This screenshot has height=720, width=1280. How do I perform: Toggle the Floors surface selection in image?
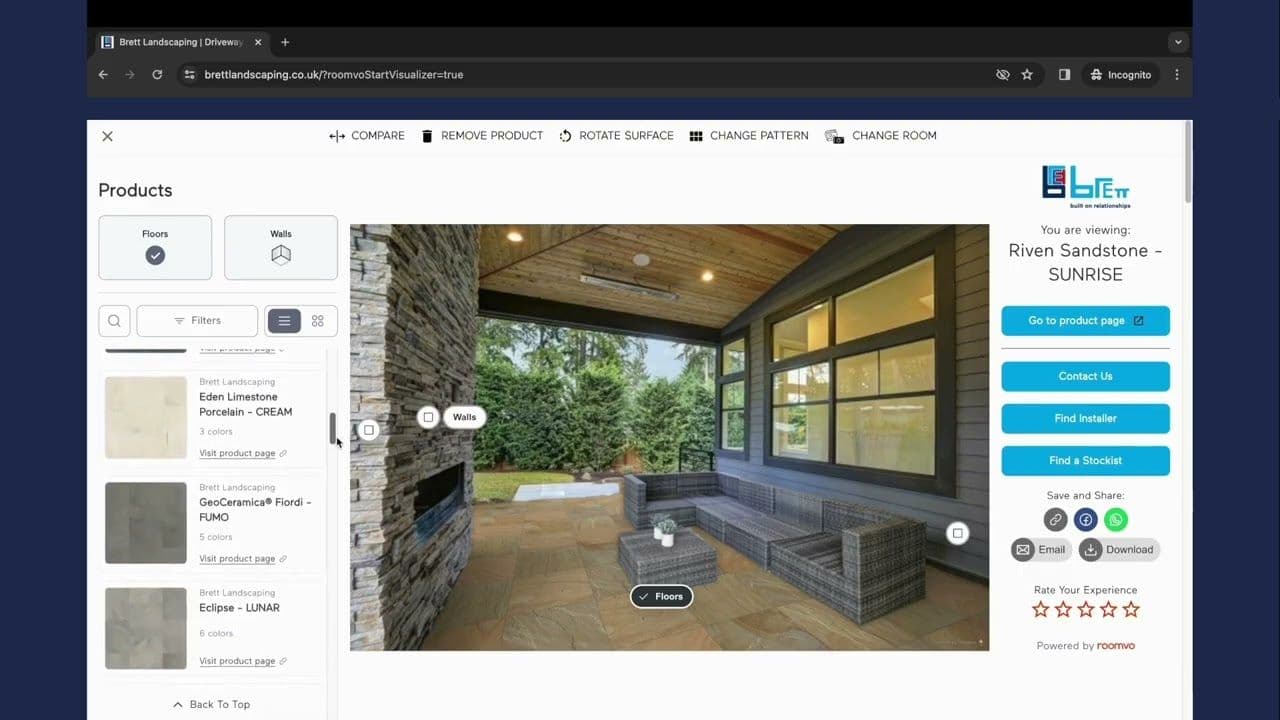(x=661, y=596)
